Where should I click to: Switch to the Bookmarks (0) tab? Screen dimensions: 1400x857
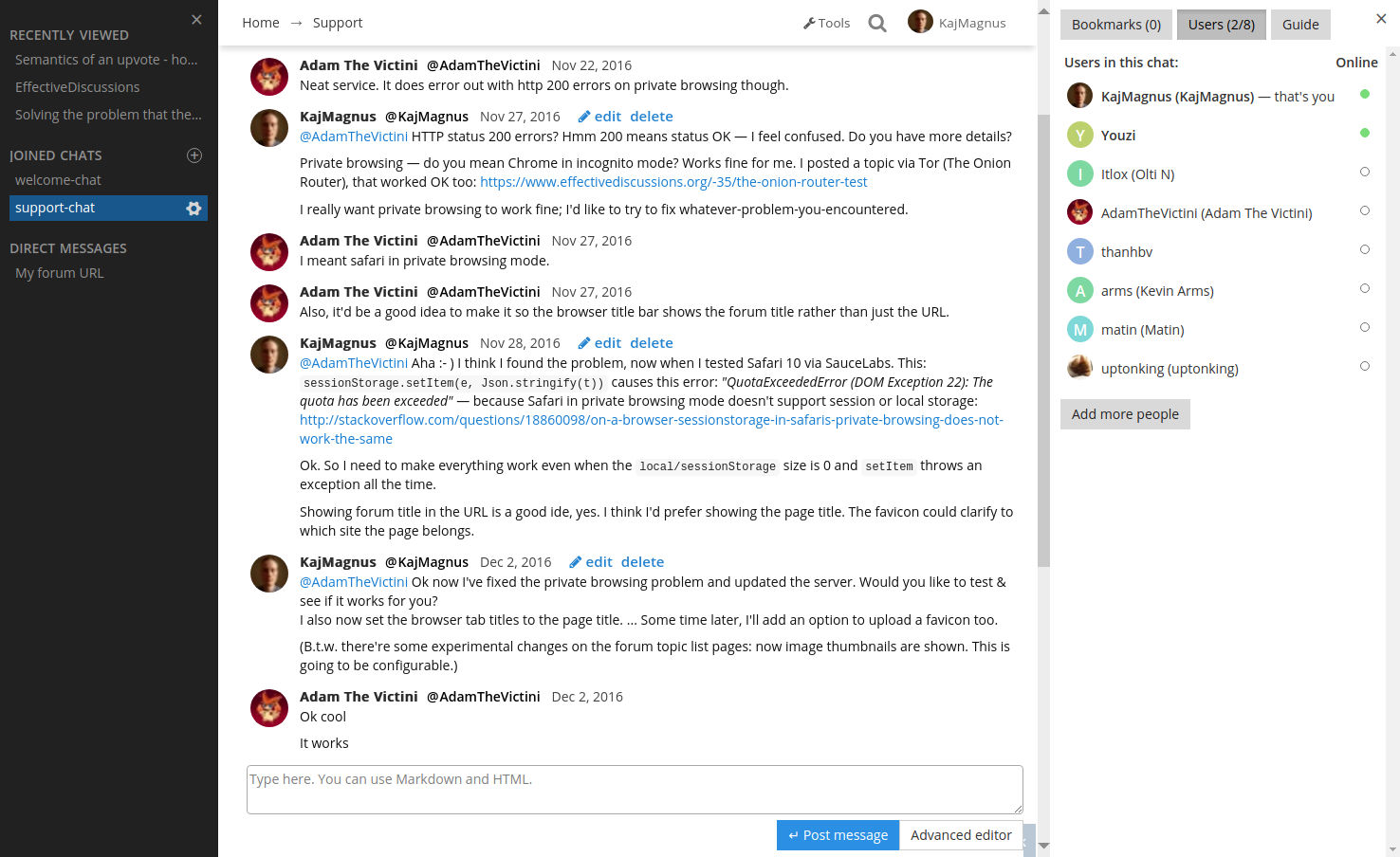coord(1116,25)
